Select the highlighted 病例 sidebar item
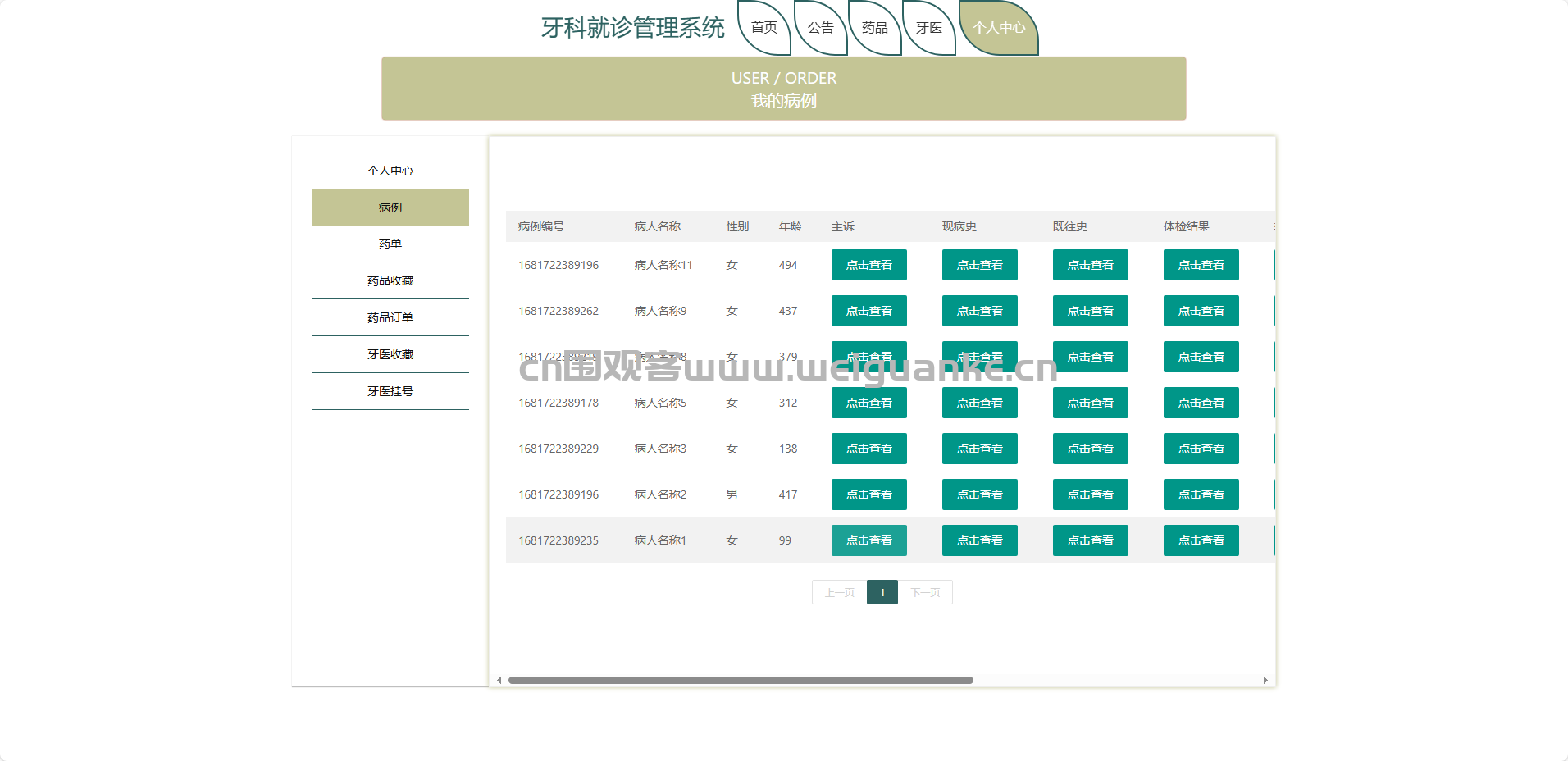 390,207
